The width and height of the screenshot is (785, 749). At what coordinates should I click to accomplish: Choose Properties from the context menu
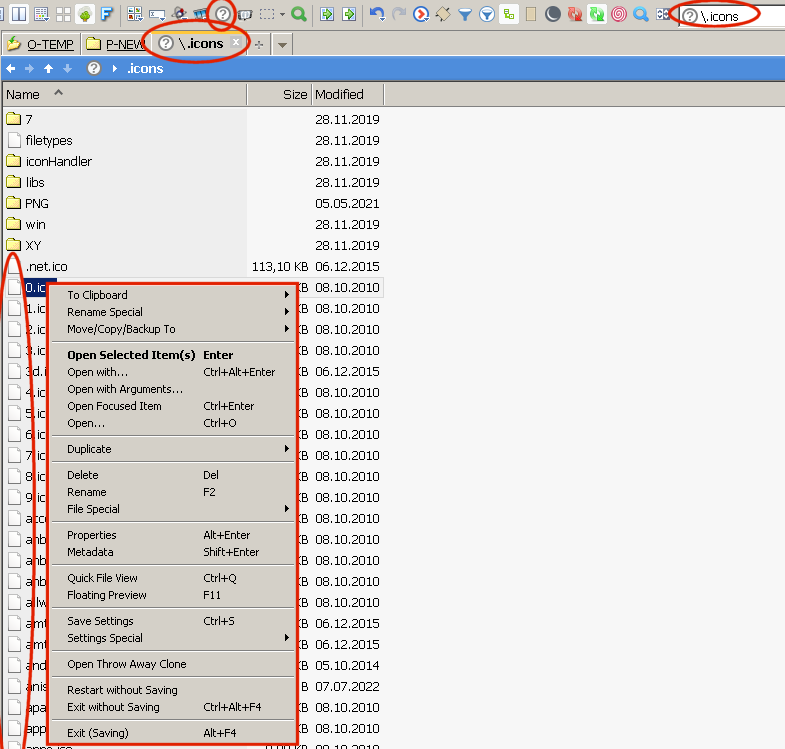92,535
